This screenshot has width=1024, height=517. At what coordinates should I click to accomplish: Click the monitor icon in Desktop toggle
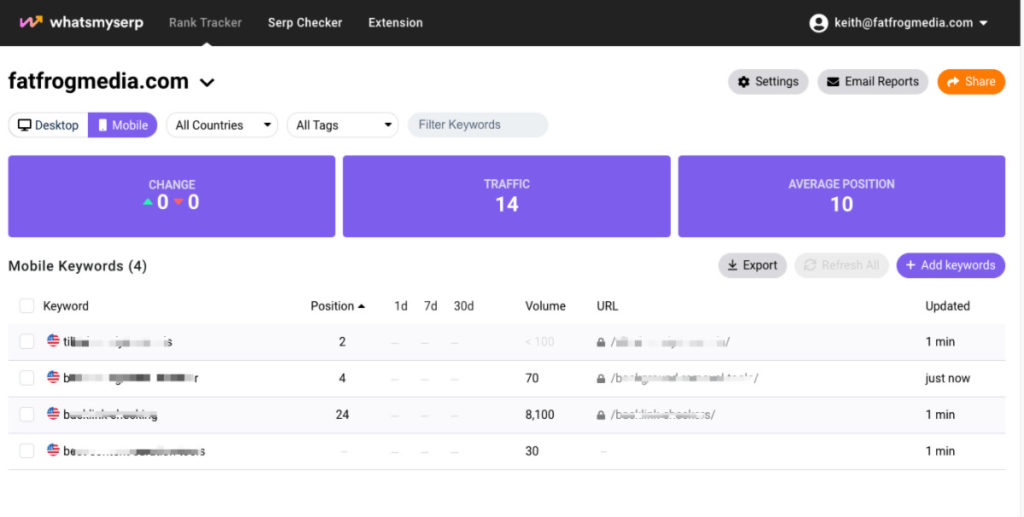25,125
